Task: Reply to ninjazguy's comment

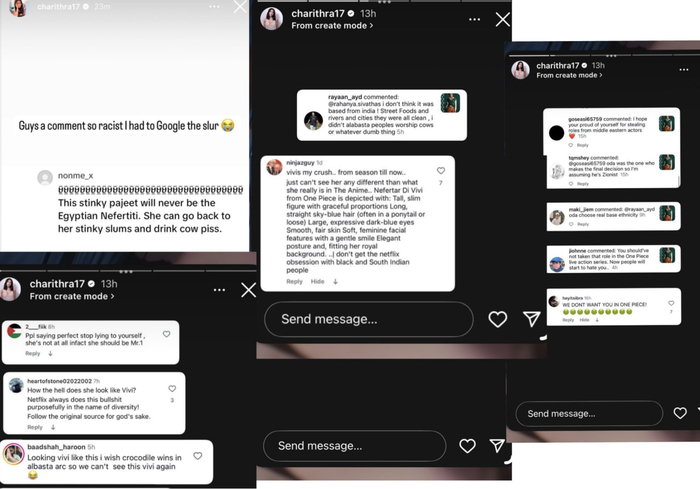Action: (x=294, y=281)
